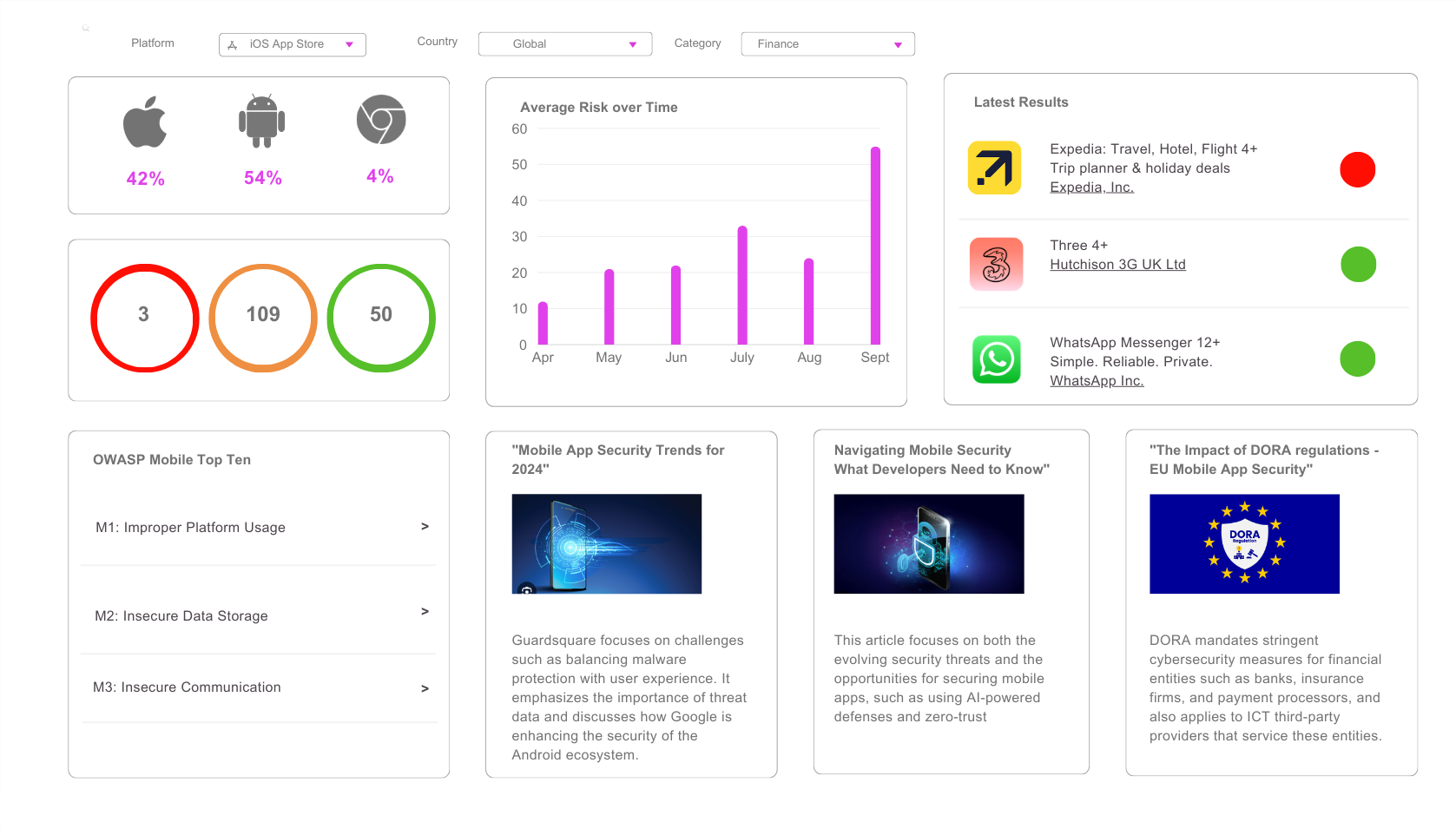
Task: Click the 54% Android share value
Action: (263, 178)
